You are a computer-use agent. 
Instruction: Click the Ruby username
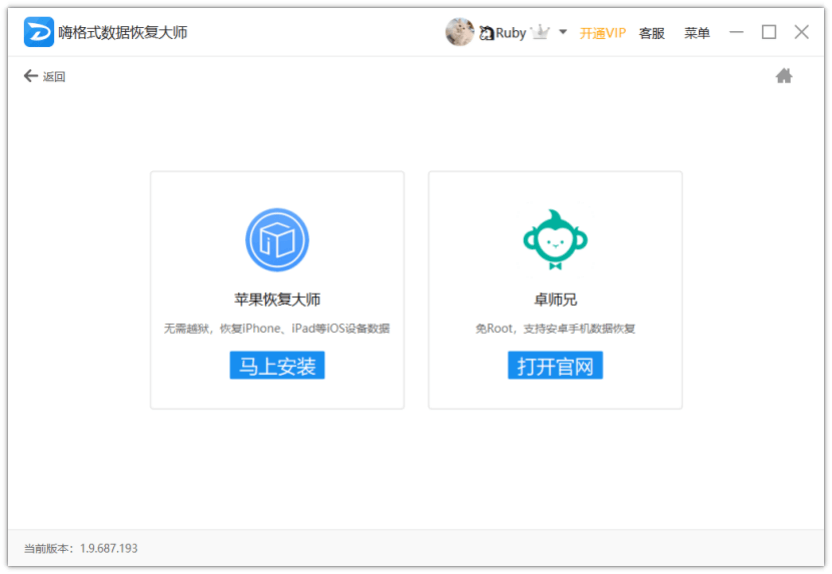(x=511, y=33)
